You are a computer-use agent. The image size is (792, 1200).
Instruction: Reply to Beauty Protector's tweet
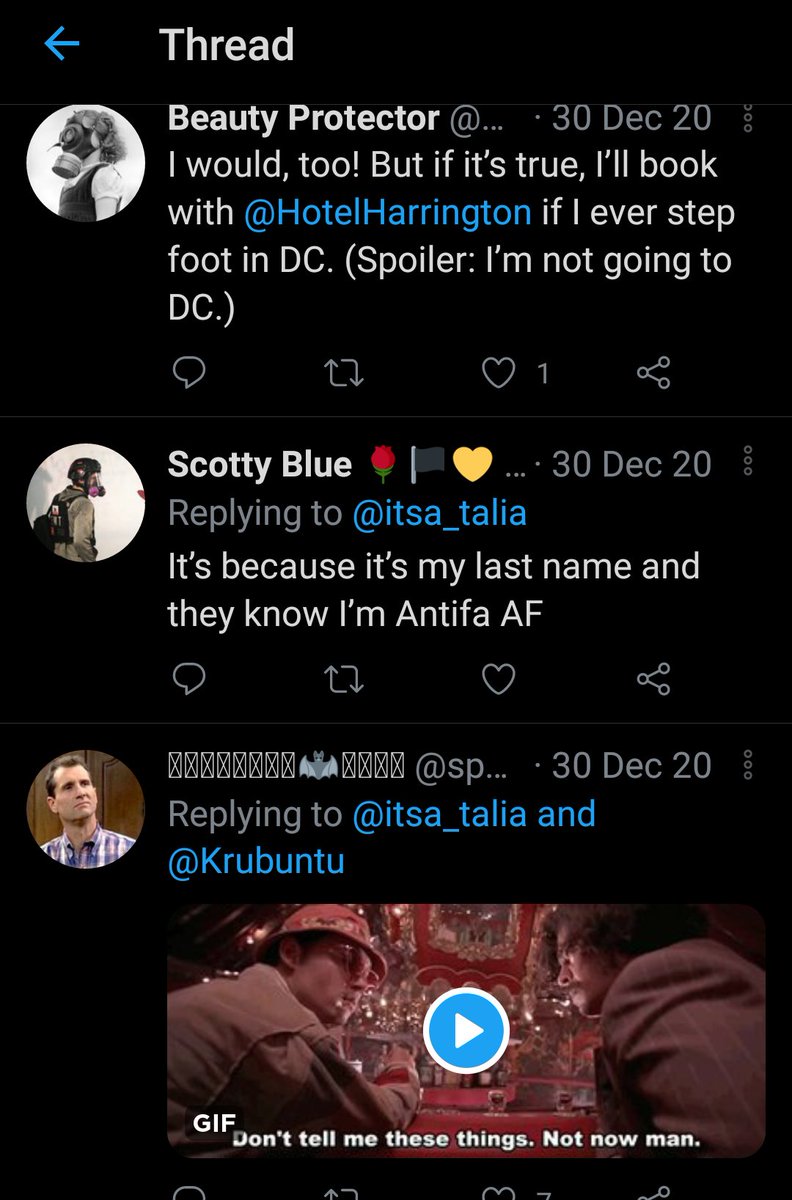coord(189,373)
